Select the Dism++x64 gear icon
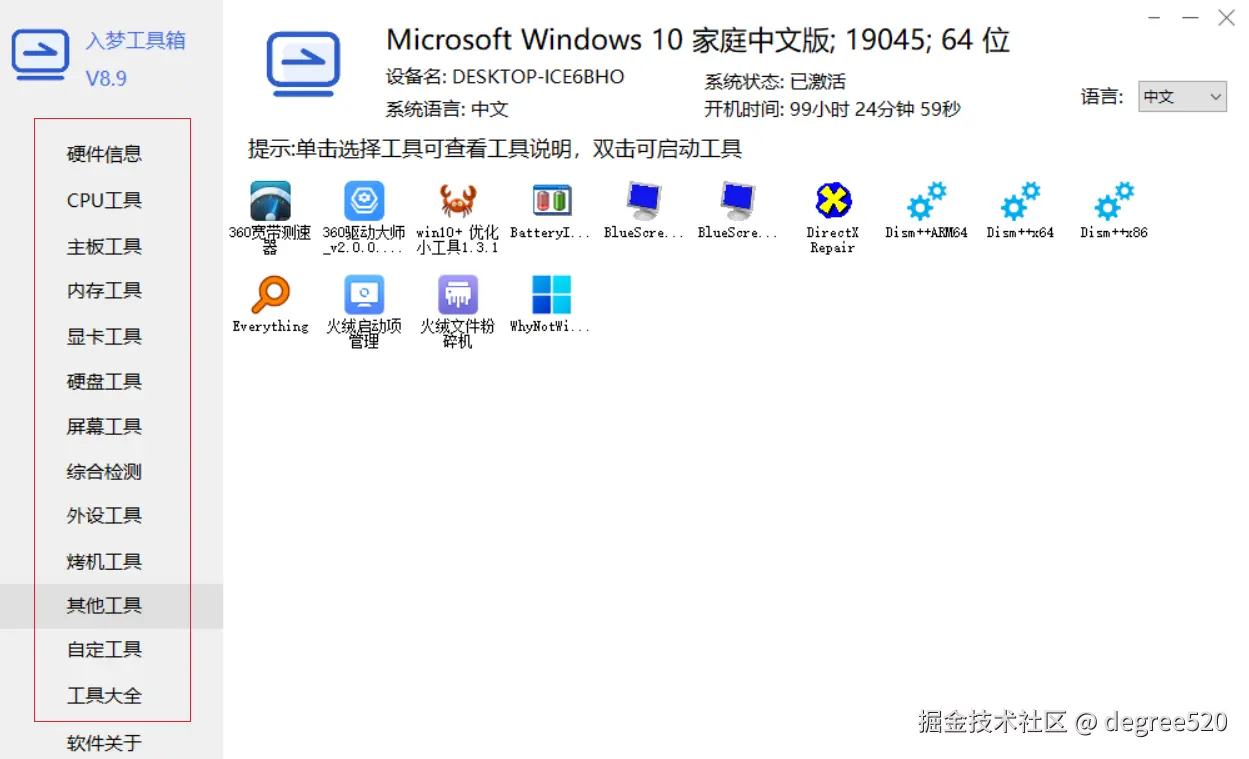The height and width of the screenshot is (759, 1249). click(x=1020, y=201)
